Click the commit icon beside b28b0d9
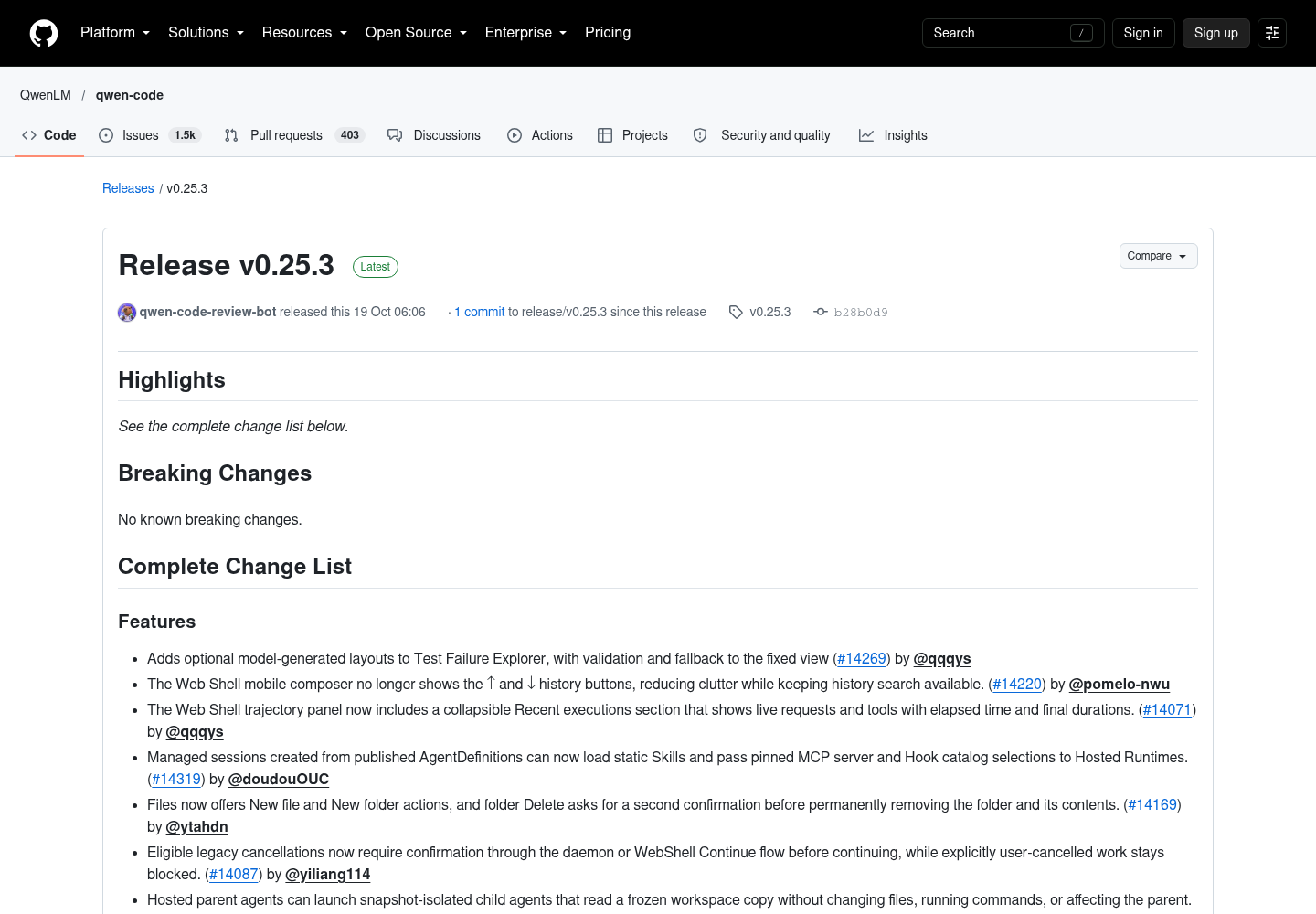 point(821,312)
